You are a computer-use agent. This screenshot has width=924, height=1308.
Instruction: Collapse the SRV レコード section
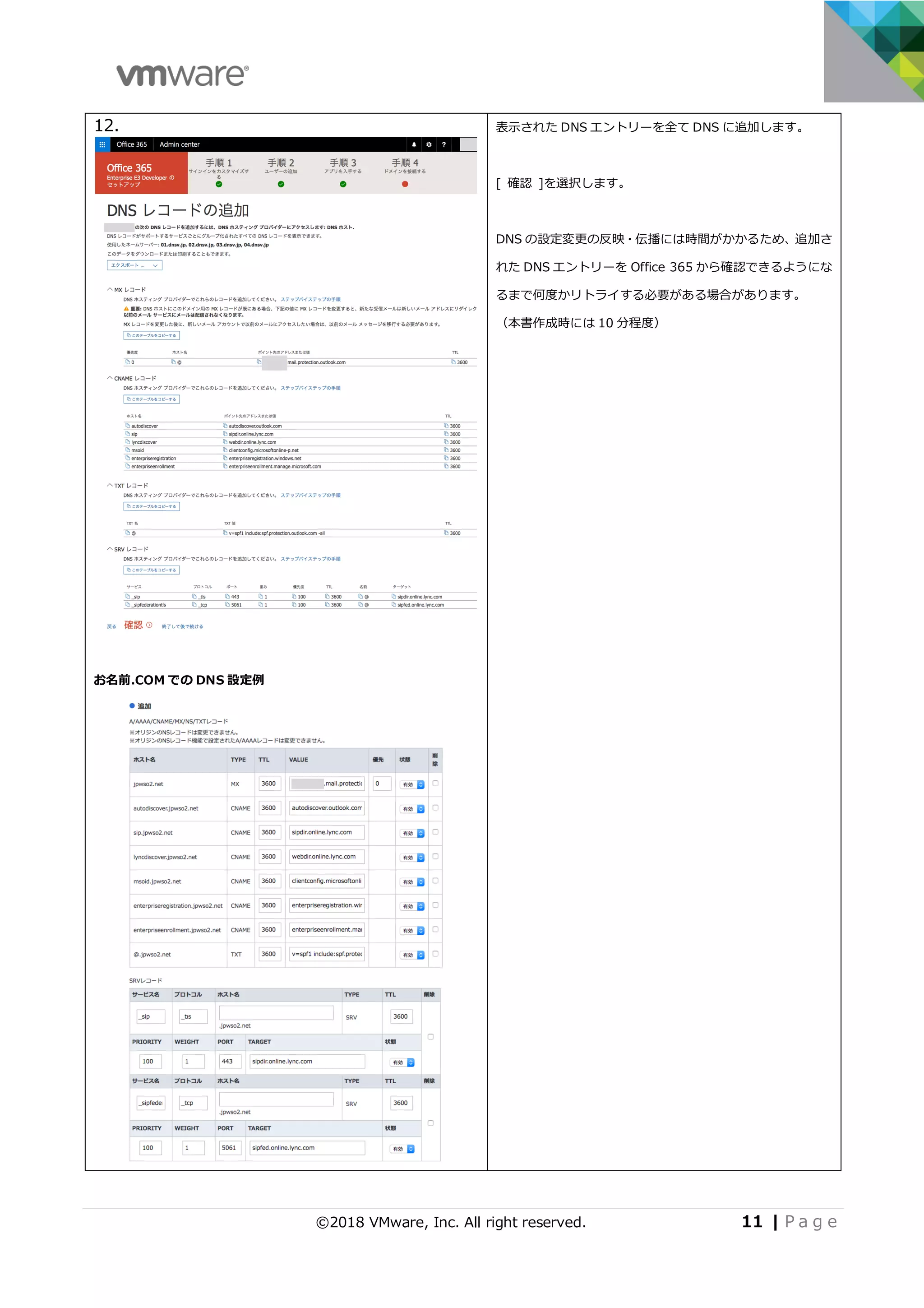tap(110, 549)
